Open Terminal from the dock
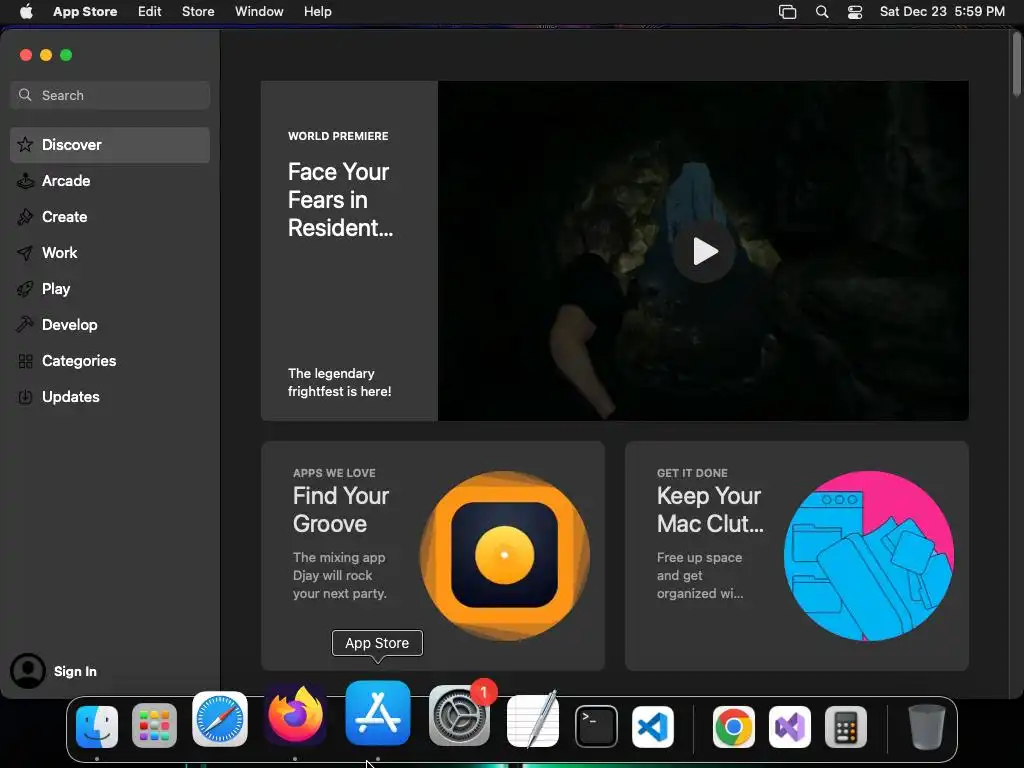This screenshot has height=768, width=1024. click(x=596, y=726)
